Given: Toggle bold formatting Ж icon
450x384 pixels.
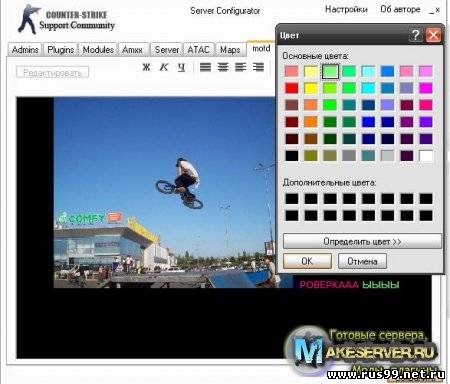Looking at the screenshot, I should point(146,67).
